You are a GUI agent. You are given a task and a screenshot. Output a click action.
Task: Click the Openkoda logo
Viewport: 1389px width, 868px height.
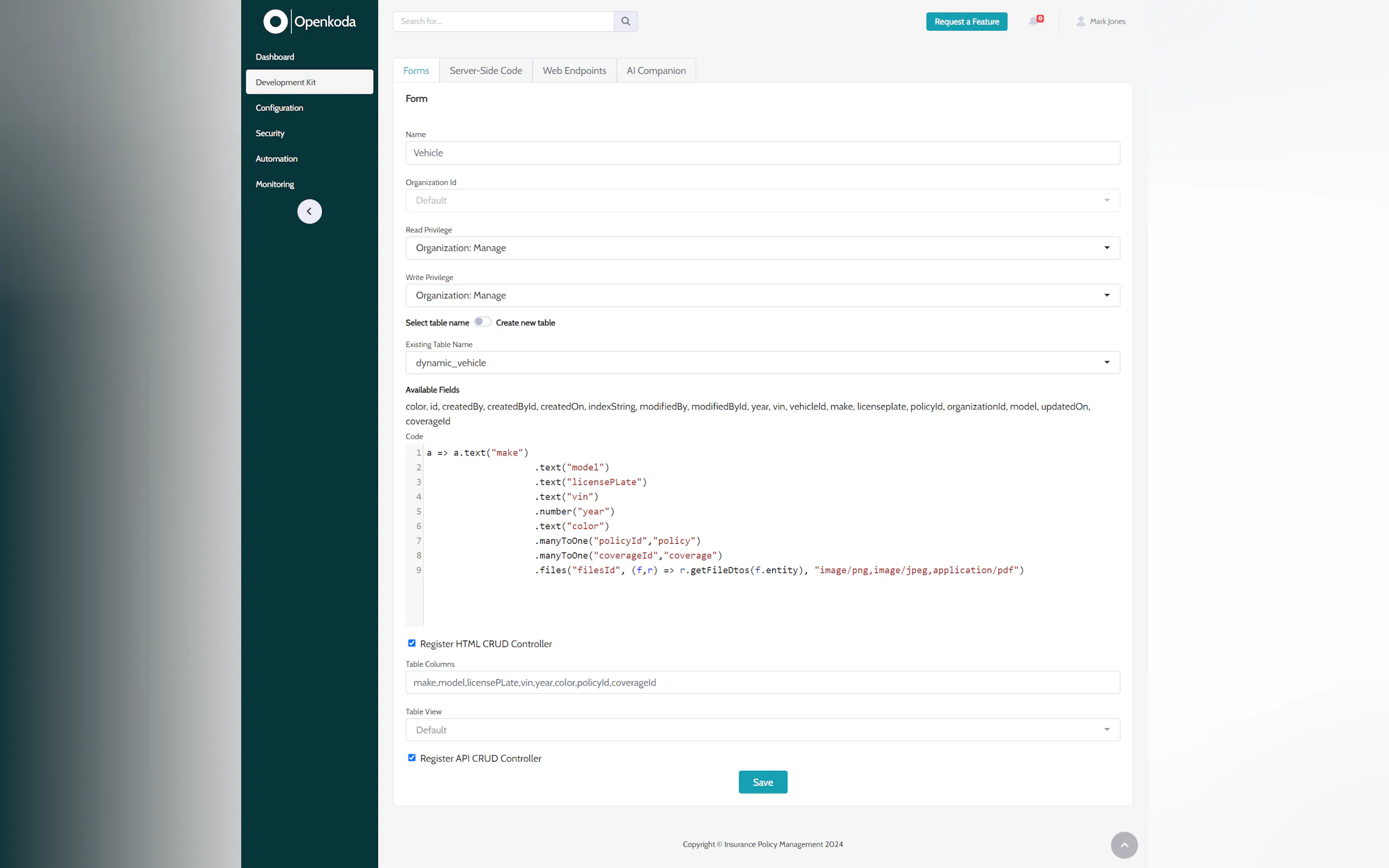pos(309,22)
